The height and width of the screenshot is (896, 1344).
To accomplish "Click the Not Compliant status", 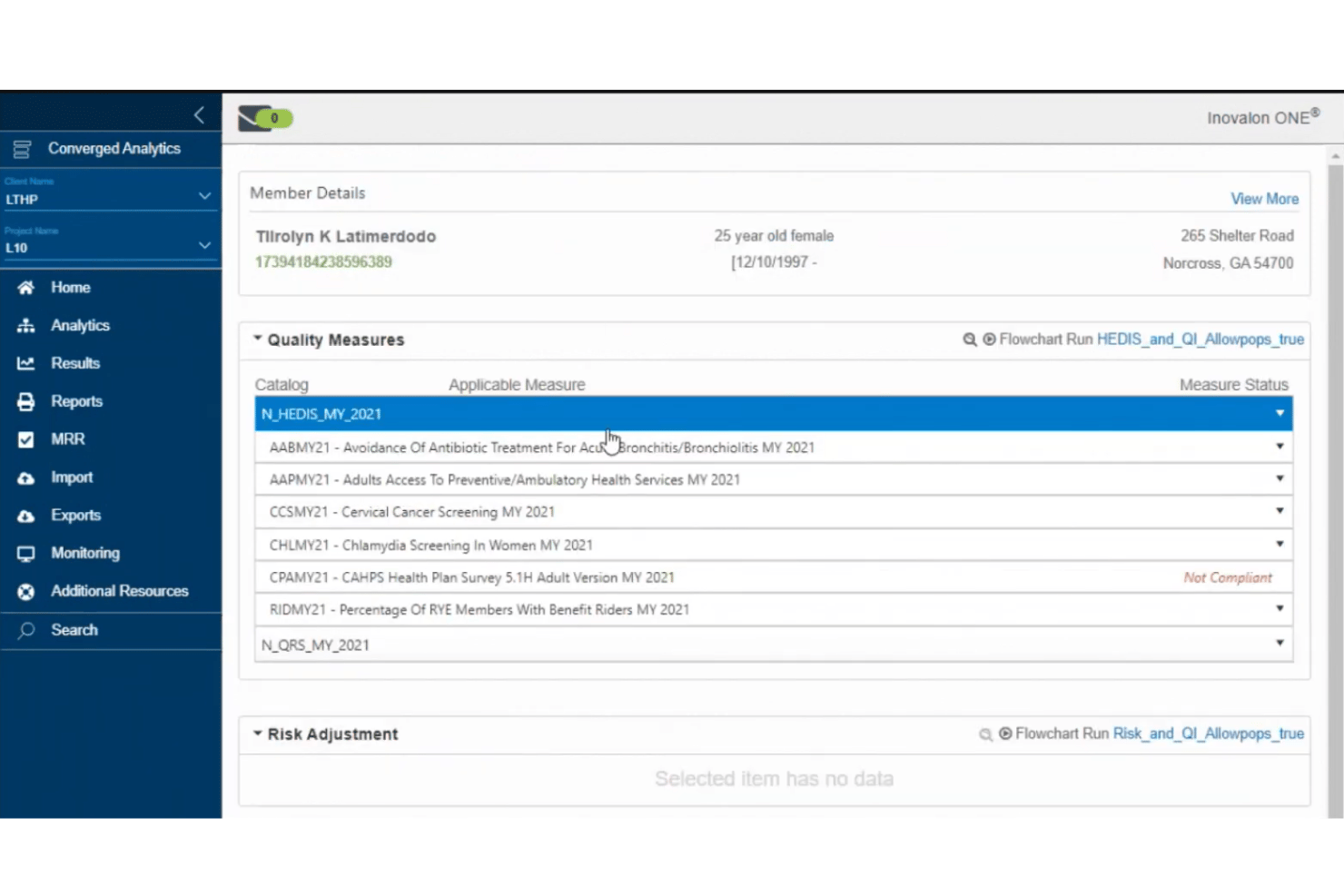I will coord(1228,577).
